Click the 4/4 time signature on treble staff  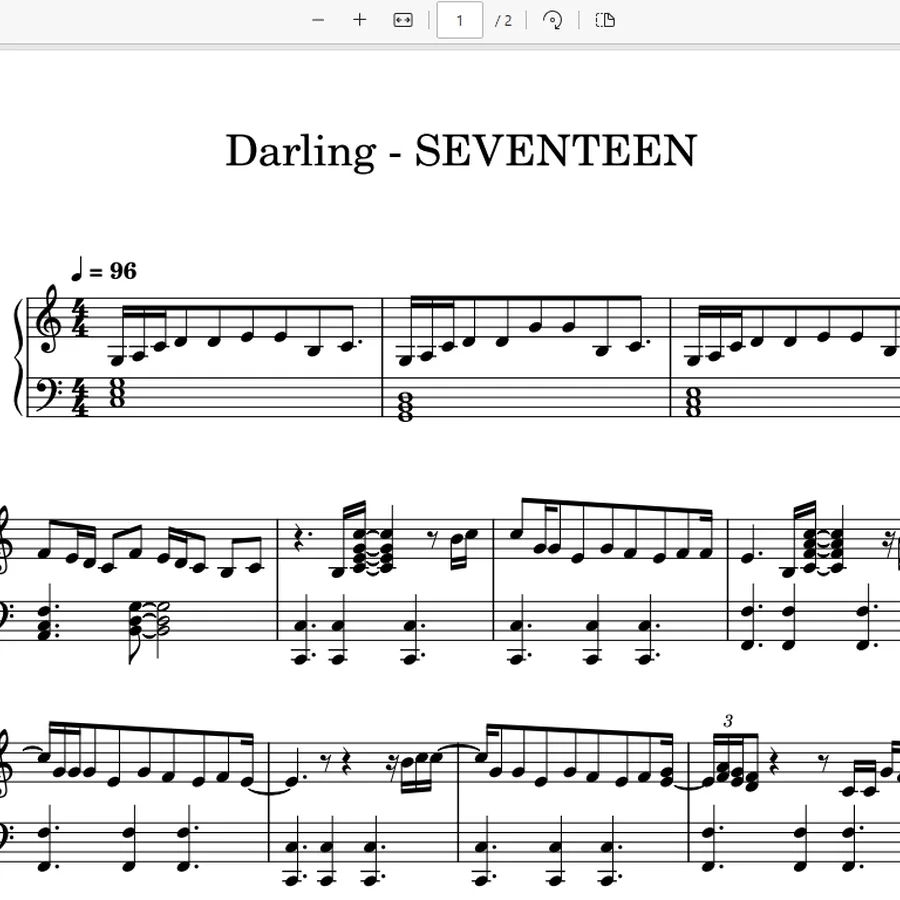click(82, 321)
